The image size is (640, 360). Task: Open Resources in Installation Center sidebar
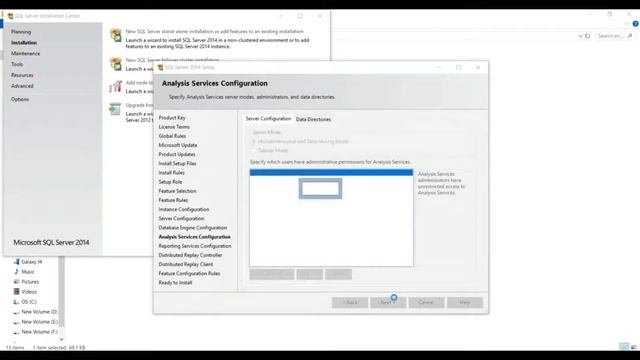[22, 75]
